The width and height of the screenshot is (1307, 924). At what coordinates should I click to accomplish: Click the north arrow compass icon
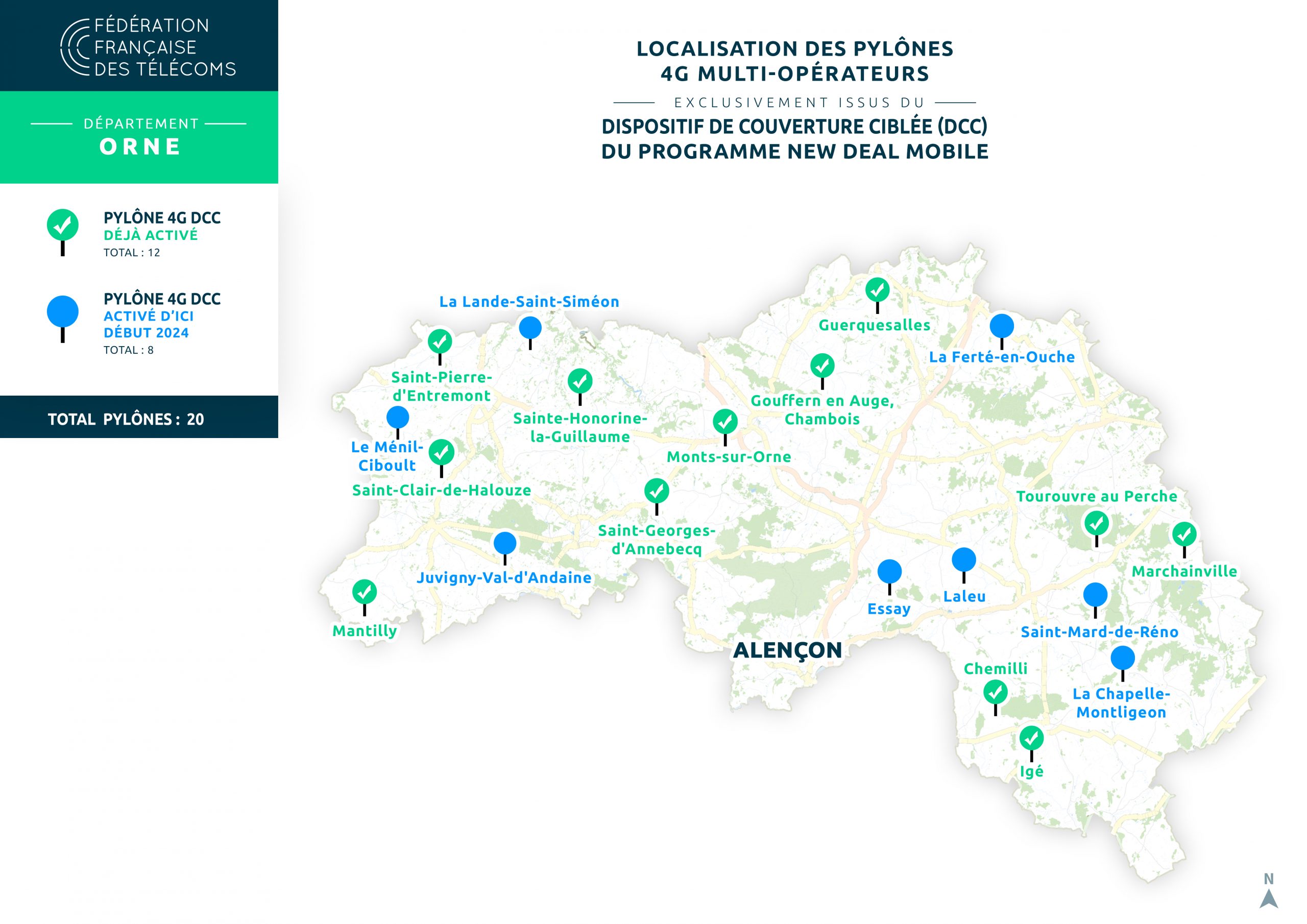[x=1269, y=890]
